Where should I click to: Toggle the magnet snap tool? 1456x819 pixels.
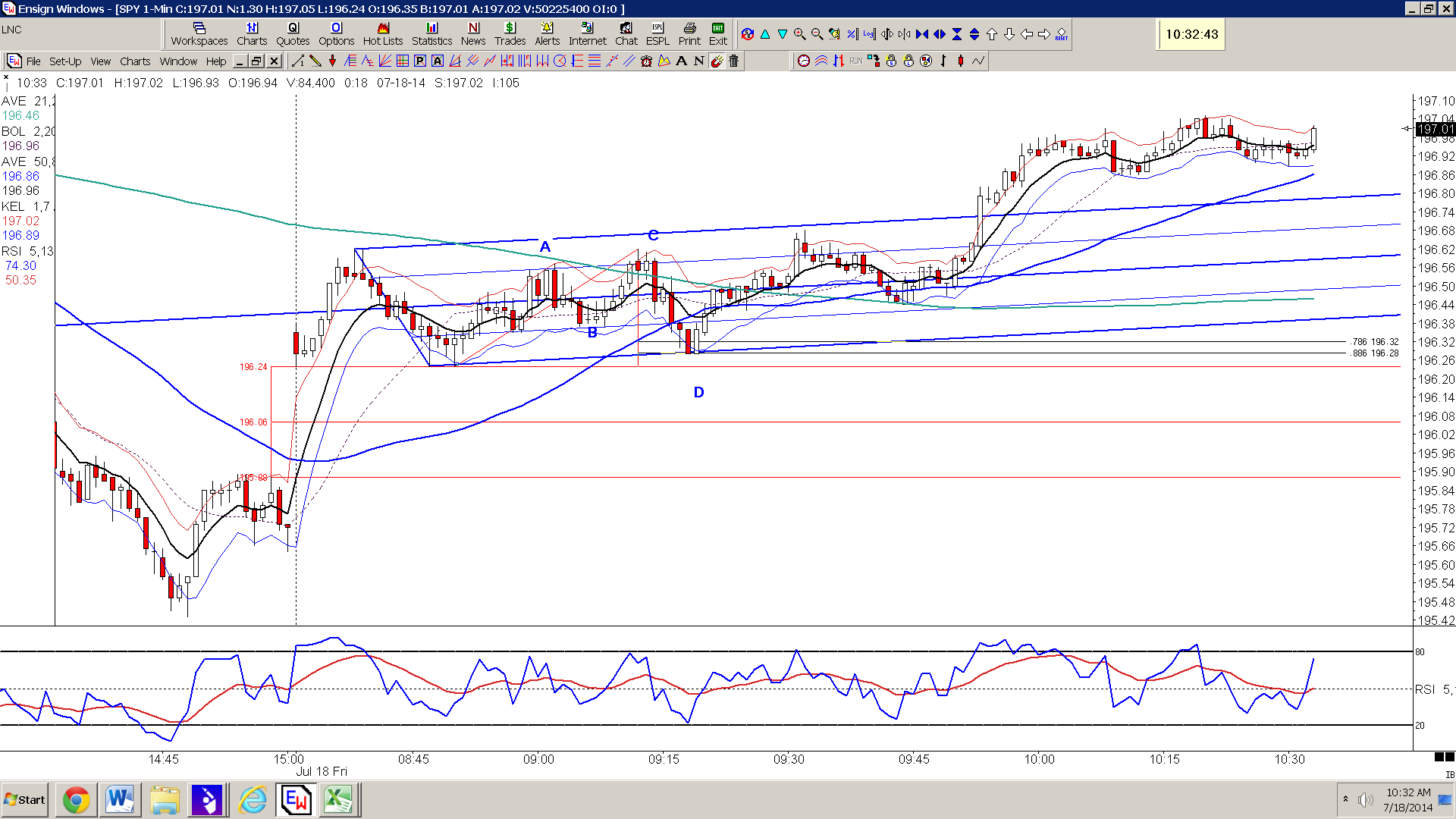(717, 61)
